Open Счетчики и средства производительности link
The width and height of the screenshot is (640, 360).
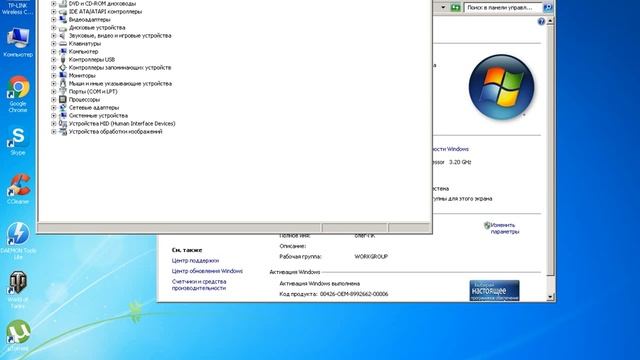click(x=199, y=285)
